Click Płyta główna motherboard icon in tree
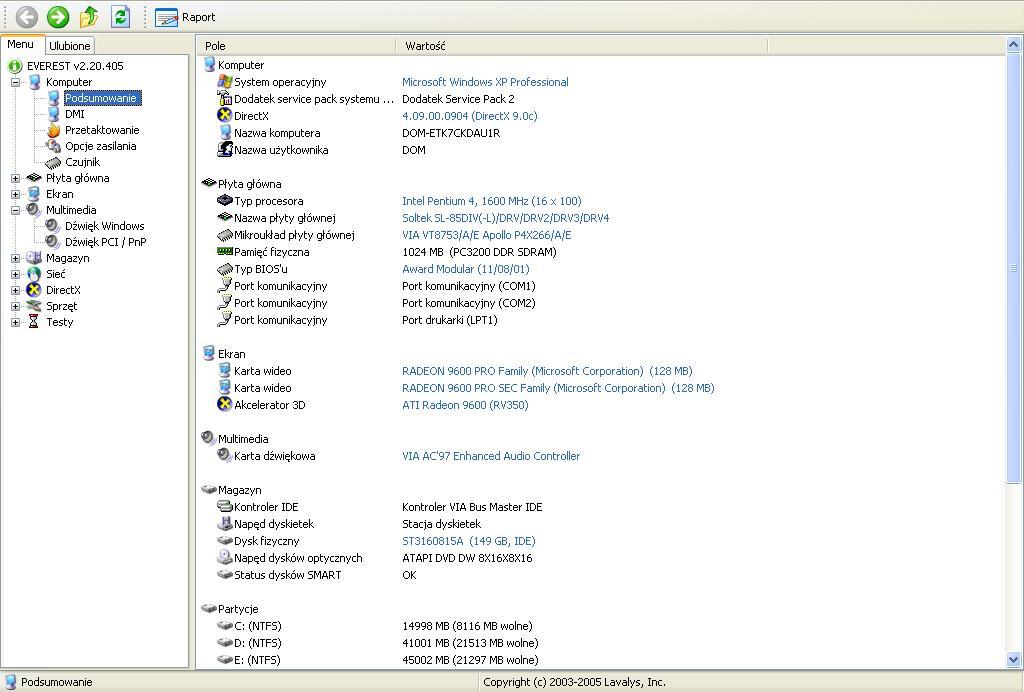 pos(34,178)
